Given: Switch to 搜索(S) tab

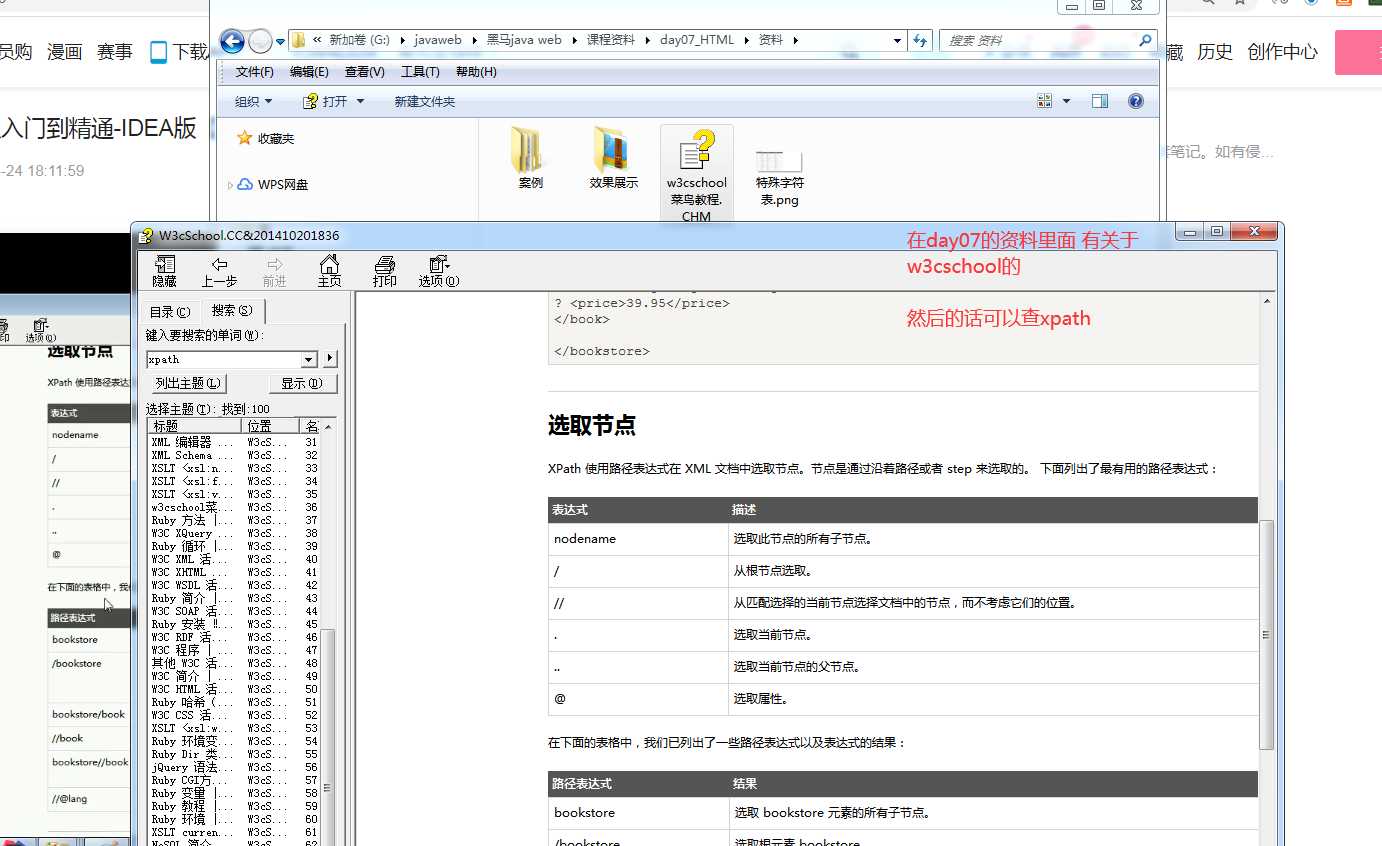Looking at the screenshot, I should click(232, 311).
